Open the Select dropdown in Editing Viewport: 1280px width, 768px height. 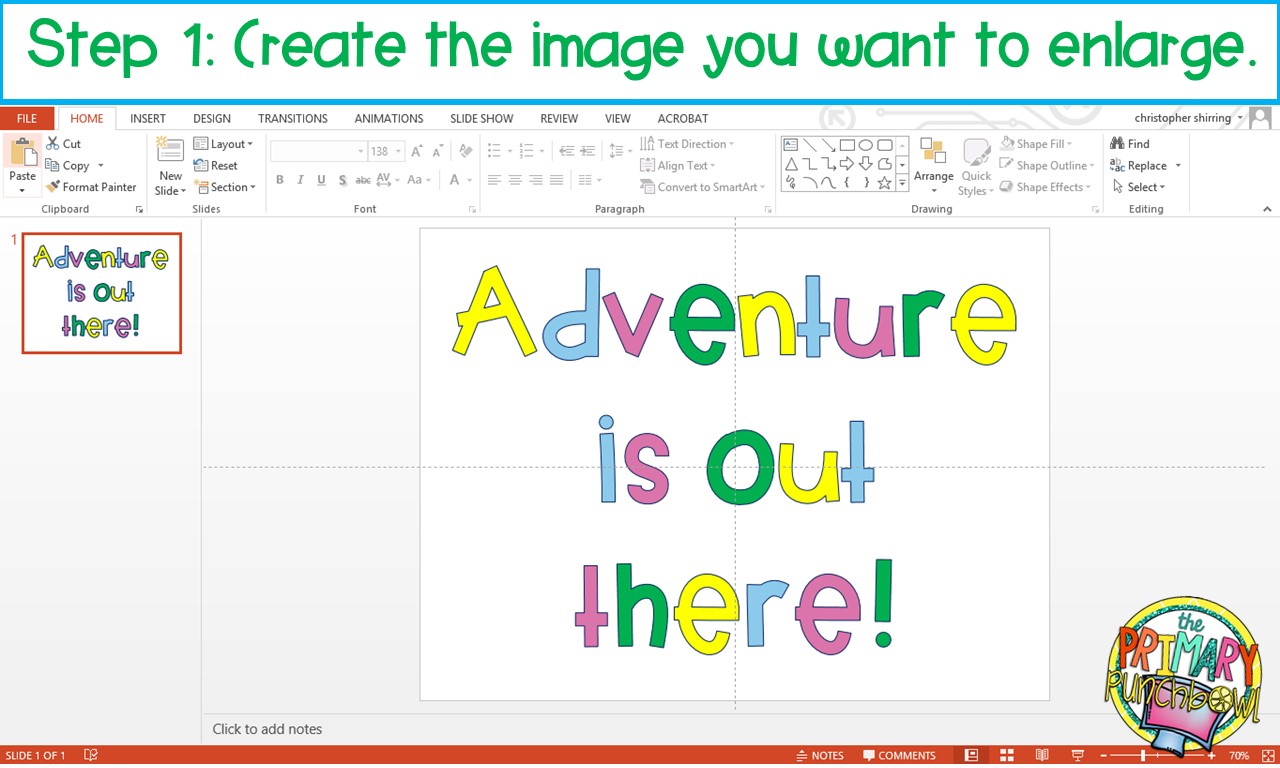click(x=1138, y=187)
